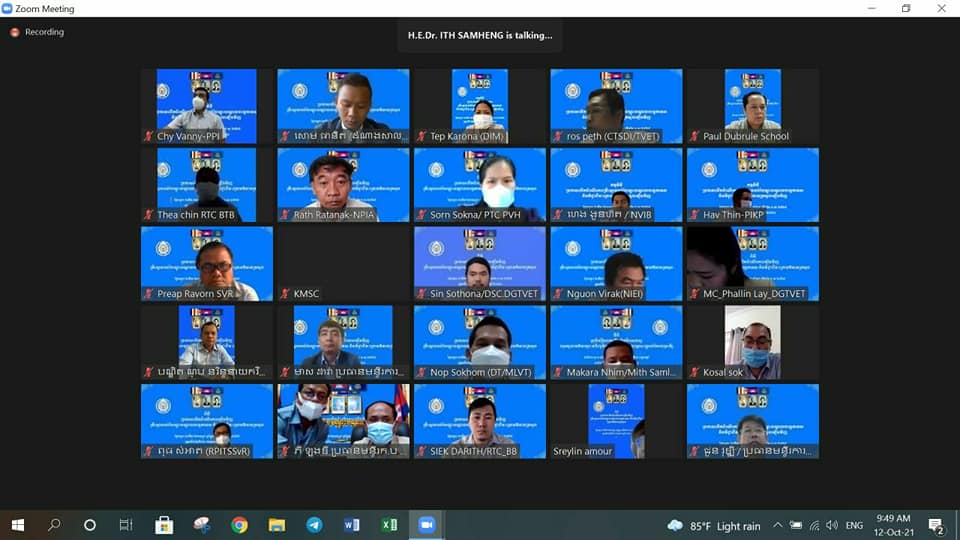Open the Microsoft Store taskbar icon
This screenshot has height=540, width=960.
coord(164,525)
